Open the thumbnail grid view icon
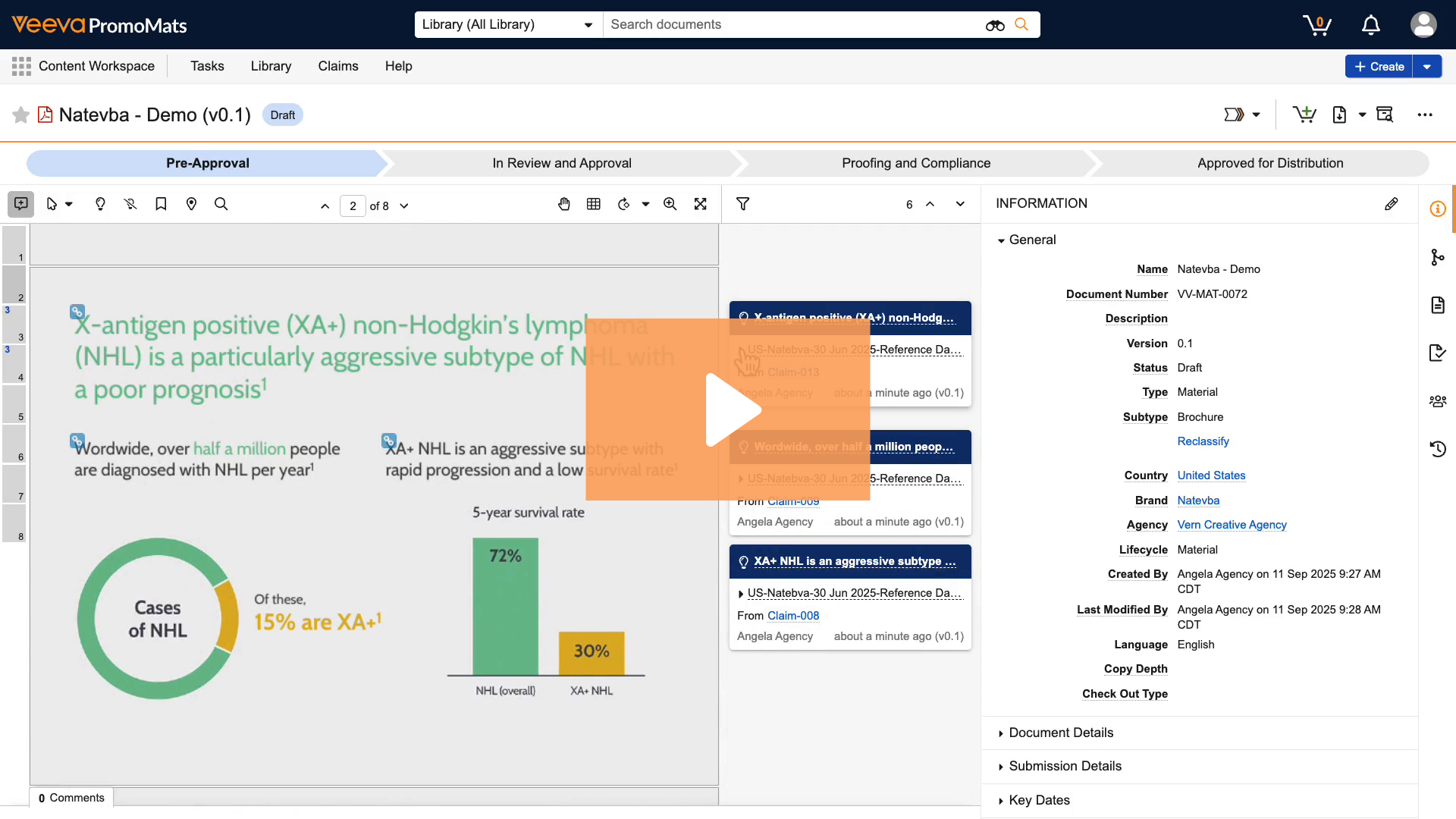Viewport: 1456px width, 819px height. pos(594,204)
